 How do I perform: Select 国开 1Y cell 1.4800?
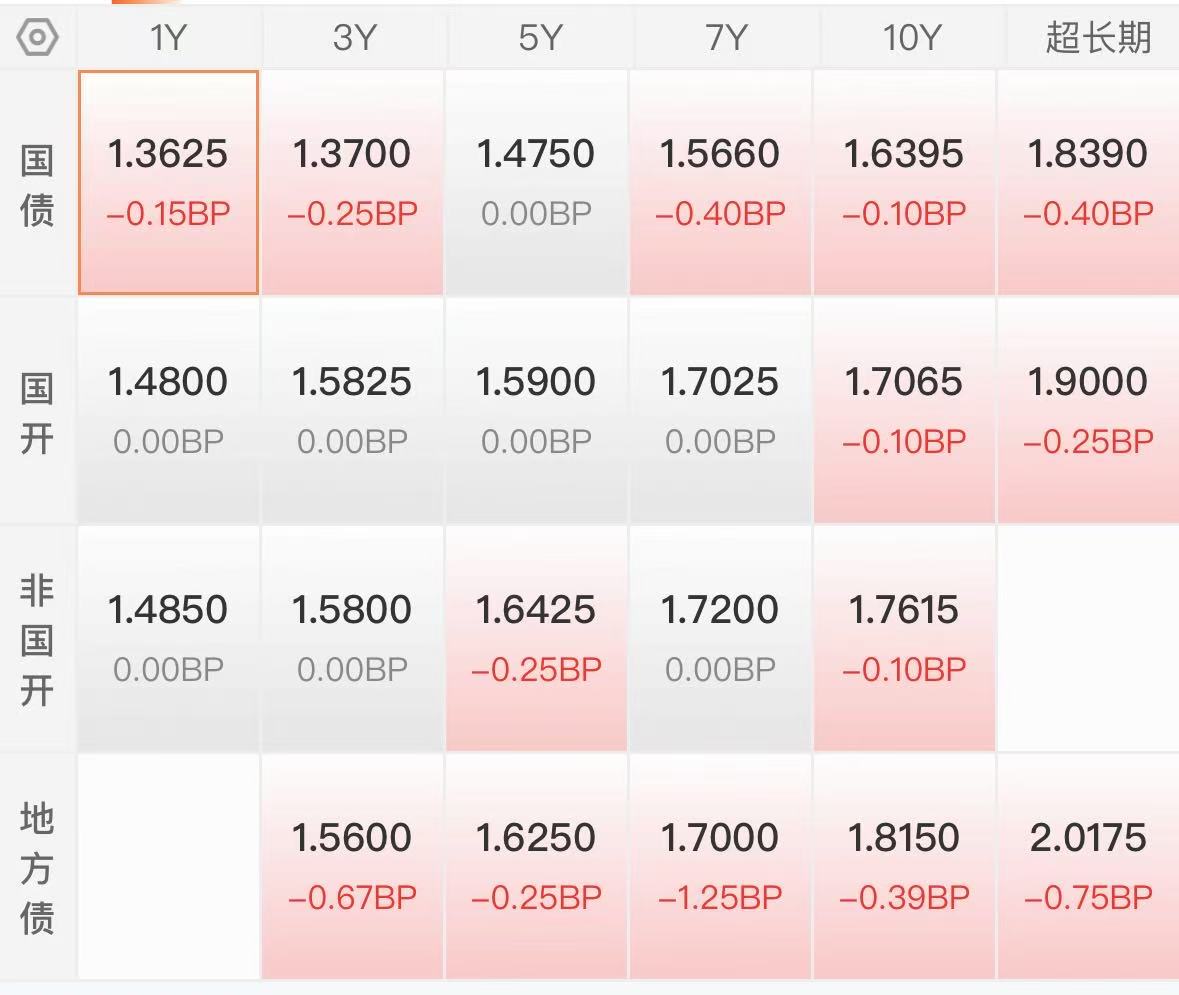[168, 410]
